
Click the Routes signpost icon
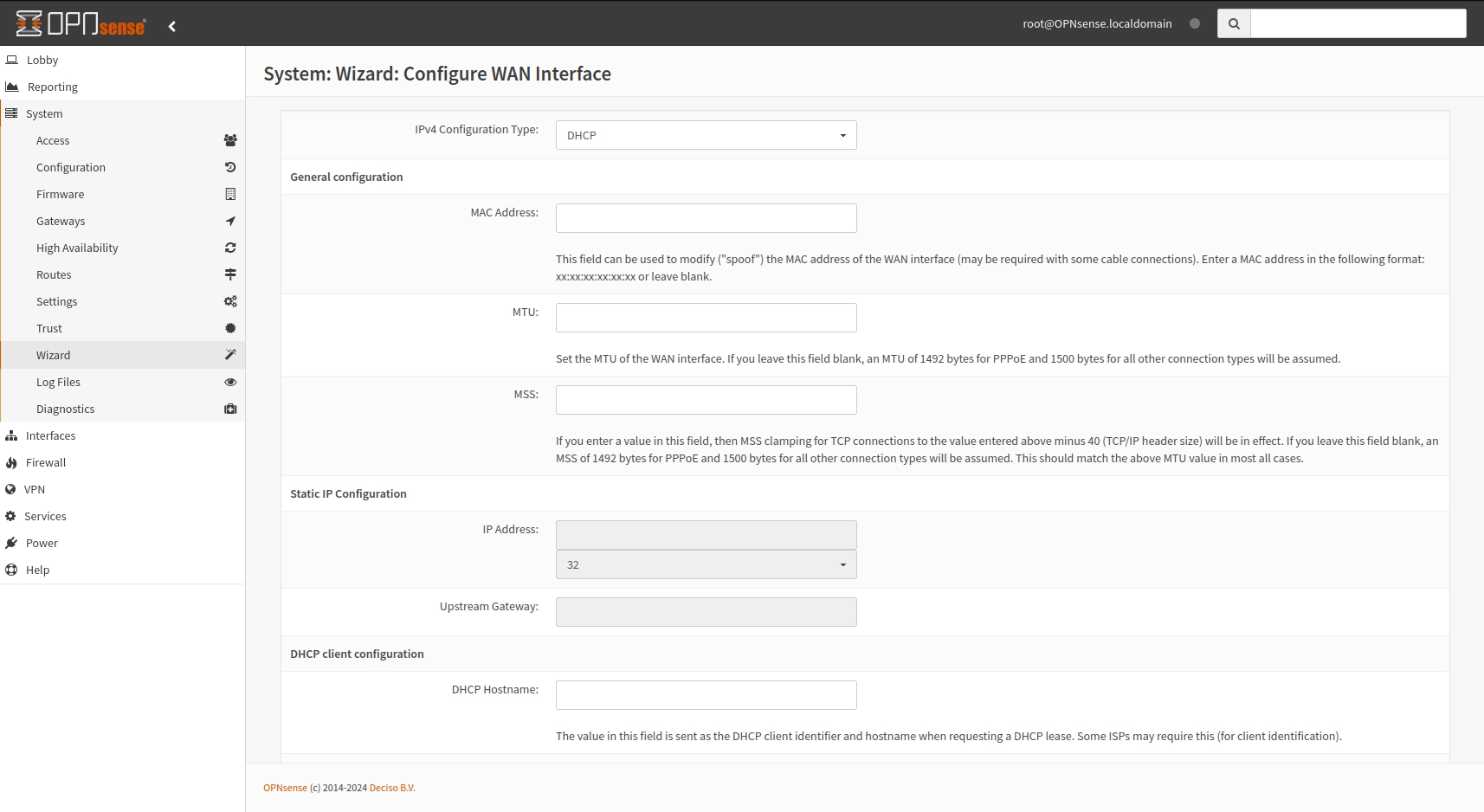[x=230, y=274]
